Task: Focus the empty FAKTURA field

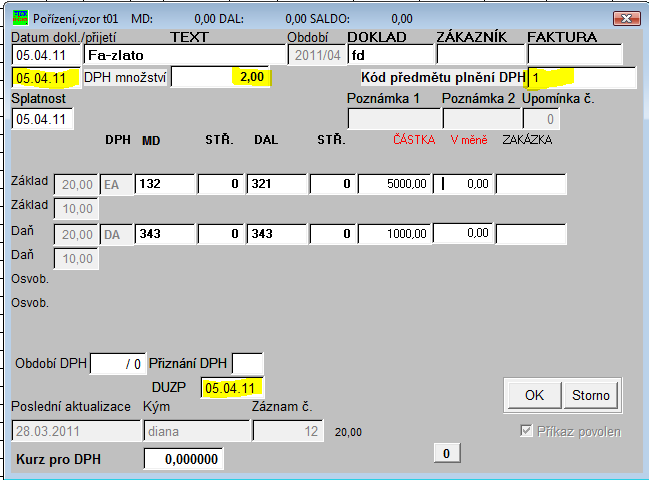Action: 575,55
